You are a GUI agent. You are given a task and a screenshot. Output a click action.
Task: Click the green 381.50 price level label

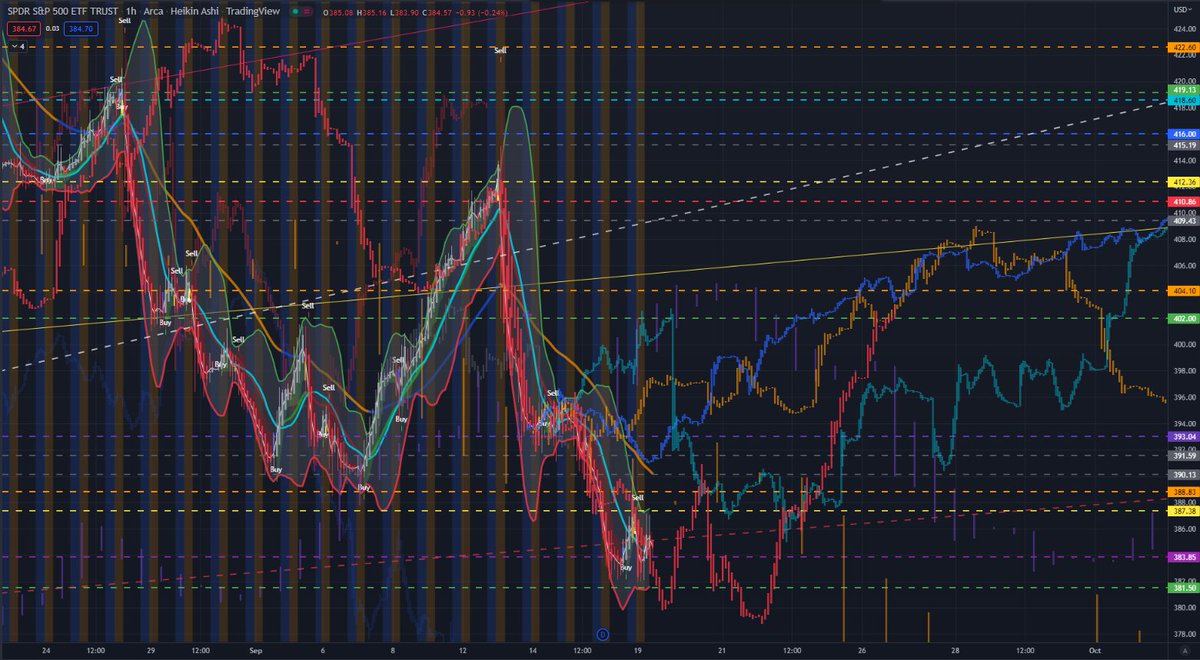tap(1183, 588)
